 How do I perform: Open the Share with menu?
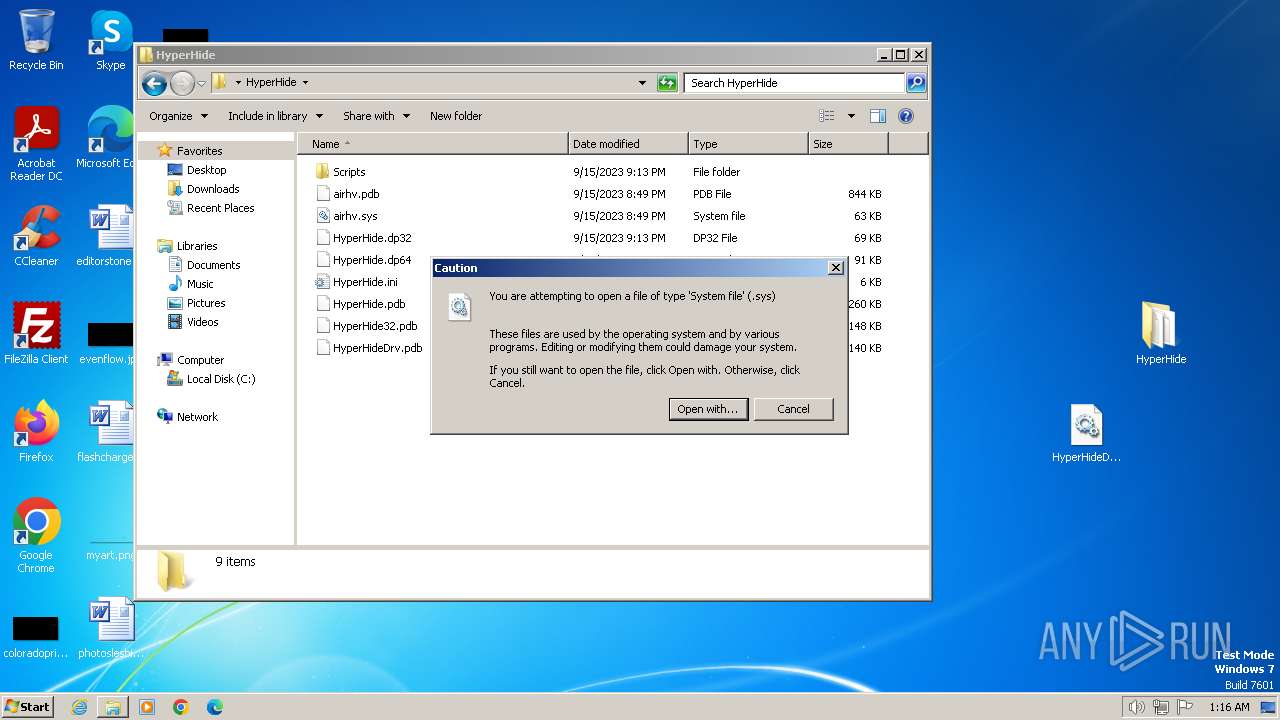point(376,116)
